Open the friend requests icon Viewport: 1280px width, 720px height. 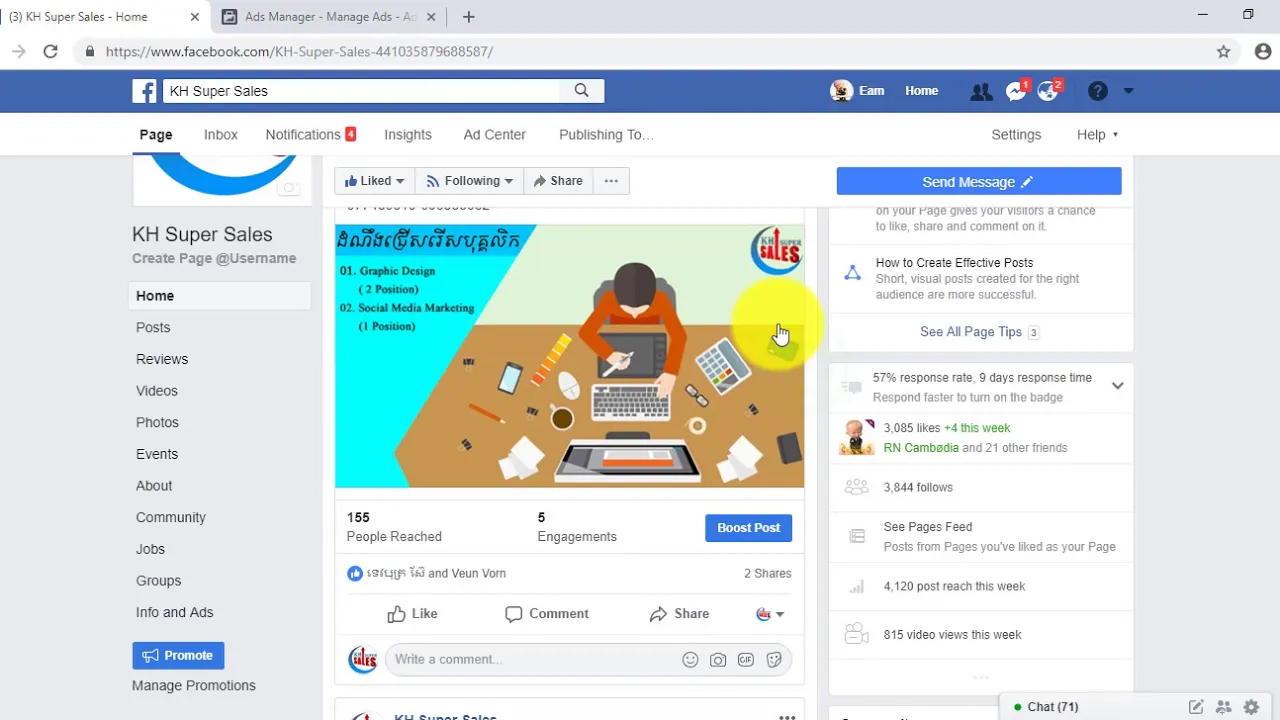coord(981,91)
